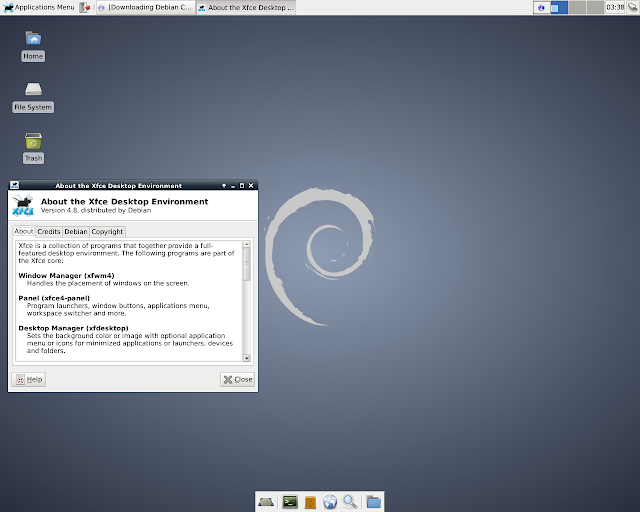The height and width of the screenshot is (512, 640).
Task: Close the About dialog with Close button
Action: 238,379
